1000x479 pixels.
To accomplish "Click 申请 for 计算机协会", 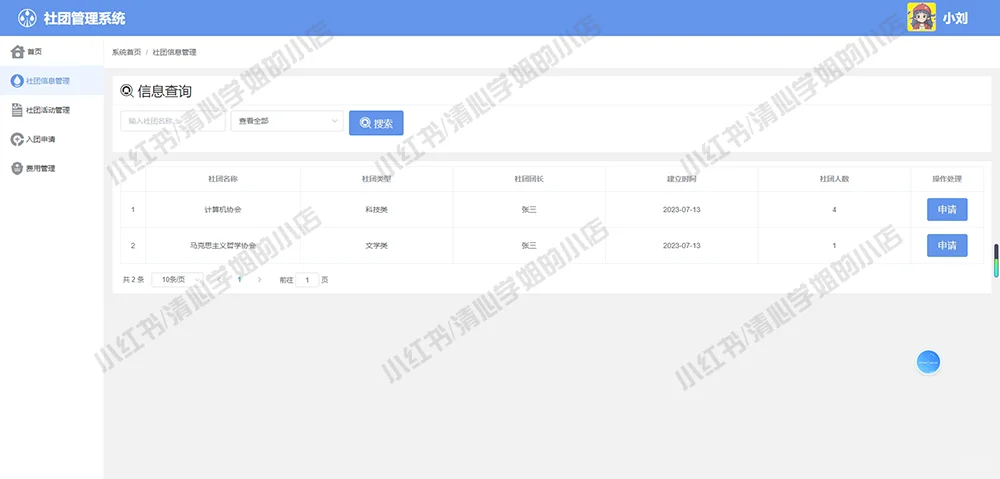I will (947, 210).
